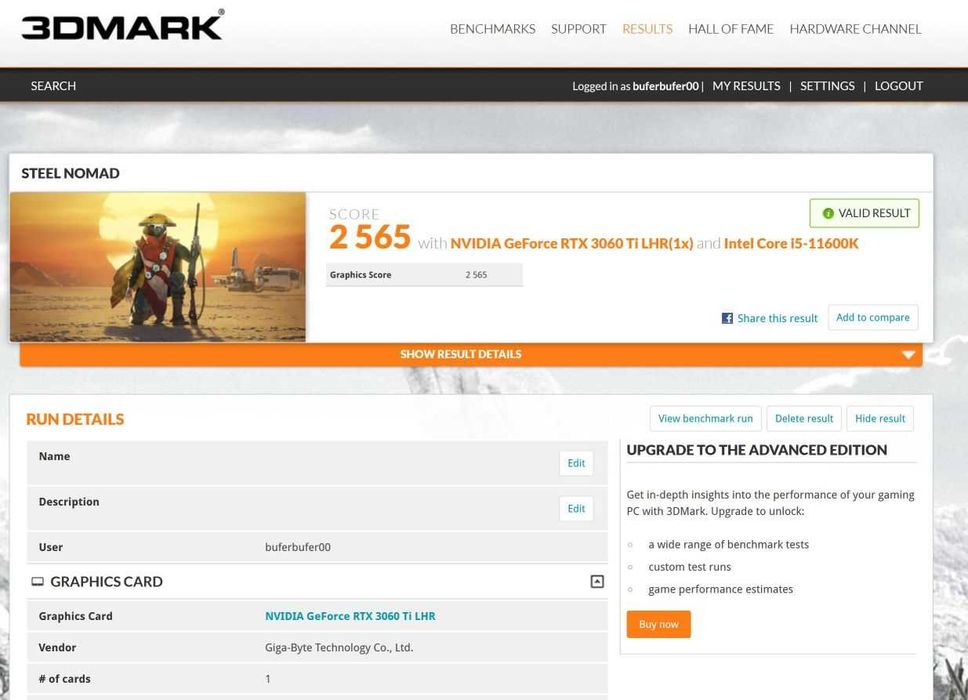Open the Search link in dark bar
This screenshot has height=700, width=968.
pos(53,86)
